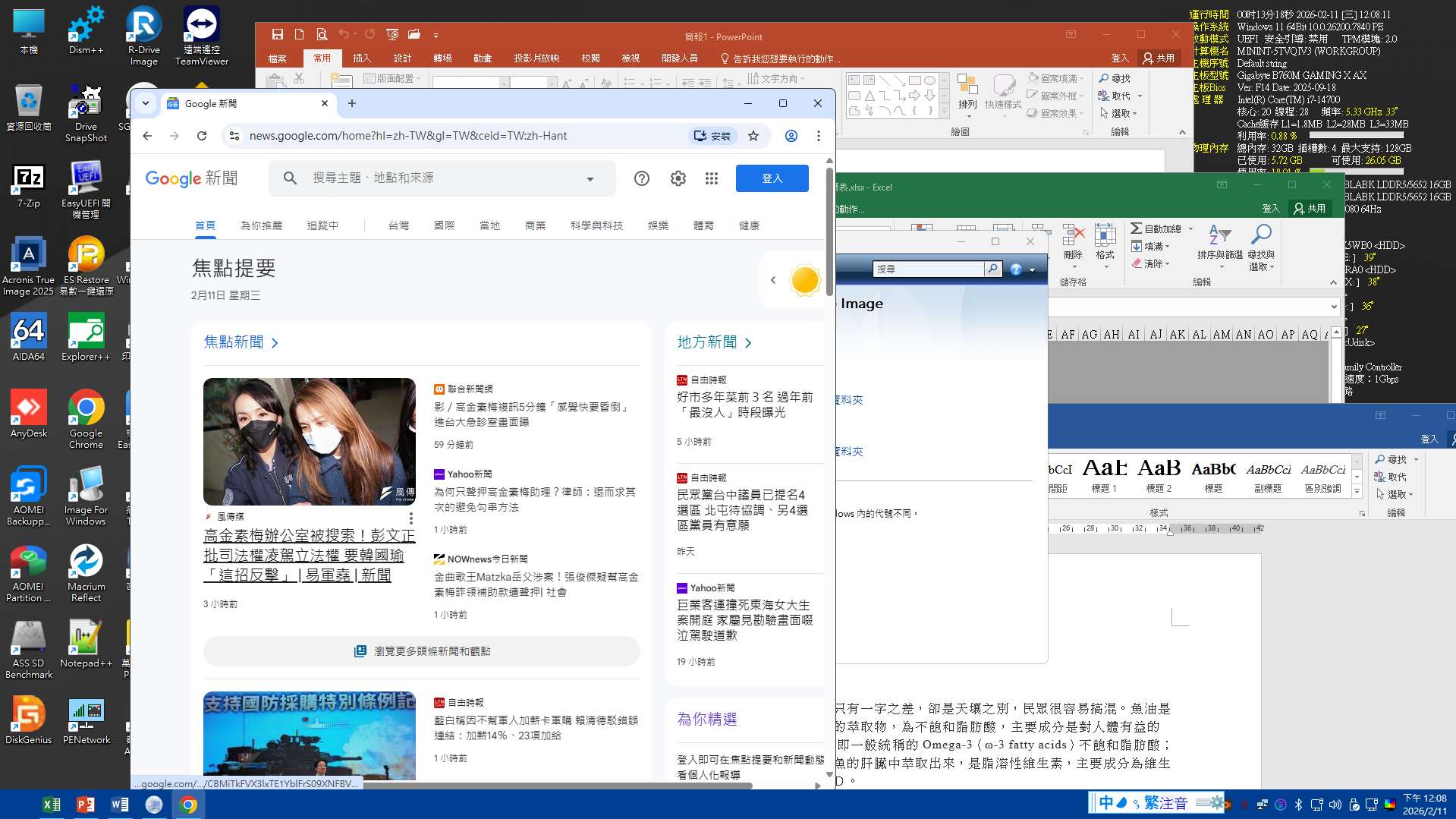Open the Chrome tab search dropdown
Screen dimensions: 1456x819
[146, 103]
